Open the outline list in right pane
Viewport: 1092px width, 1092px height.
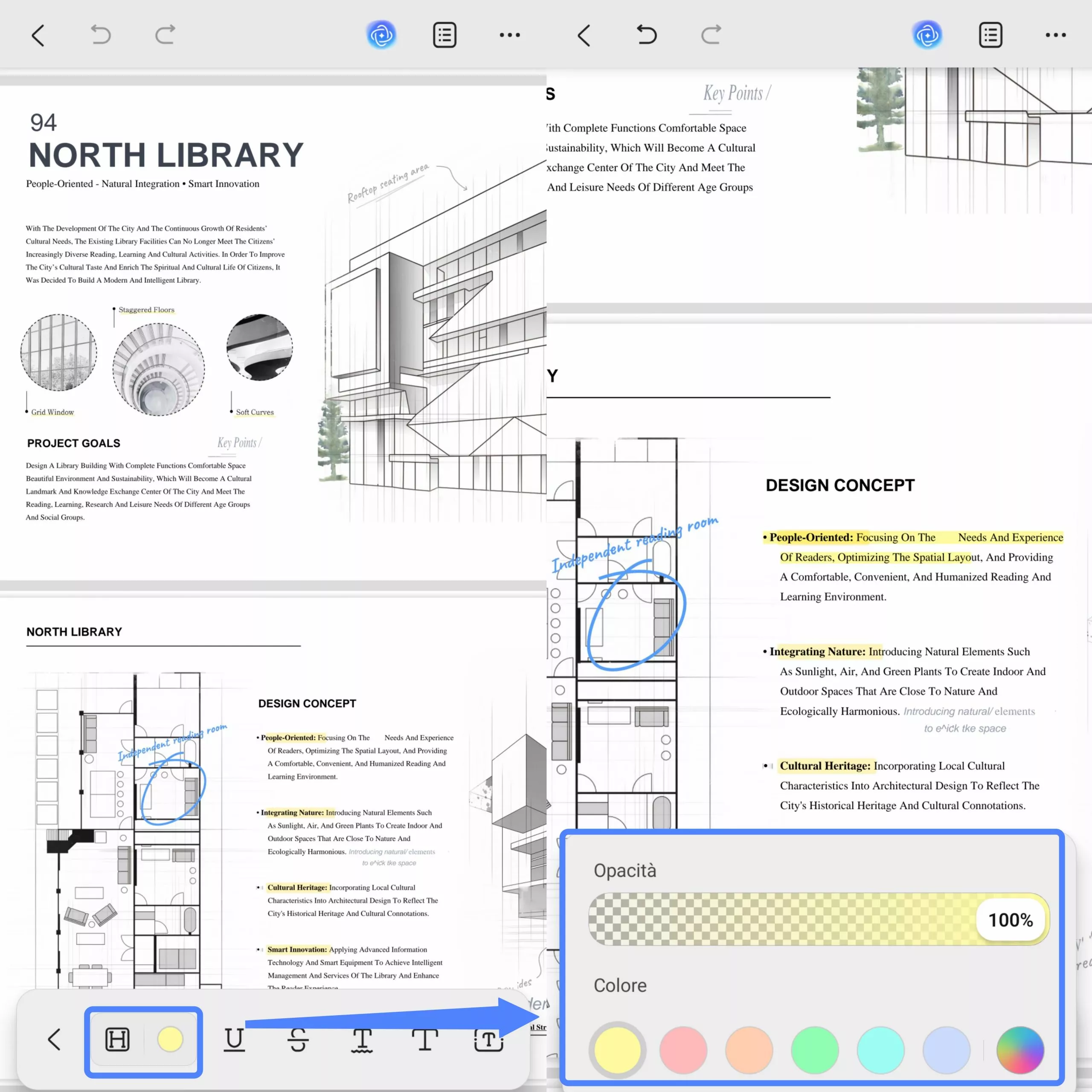pyautogui.click(x=990, y=35)
